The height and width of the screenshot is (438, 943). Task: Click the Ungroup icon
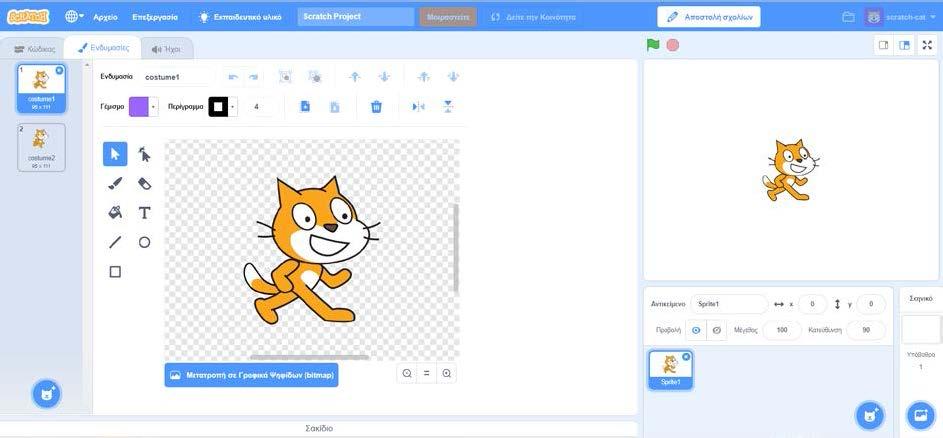314,76
